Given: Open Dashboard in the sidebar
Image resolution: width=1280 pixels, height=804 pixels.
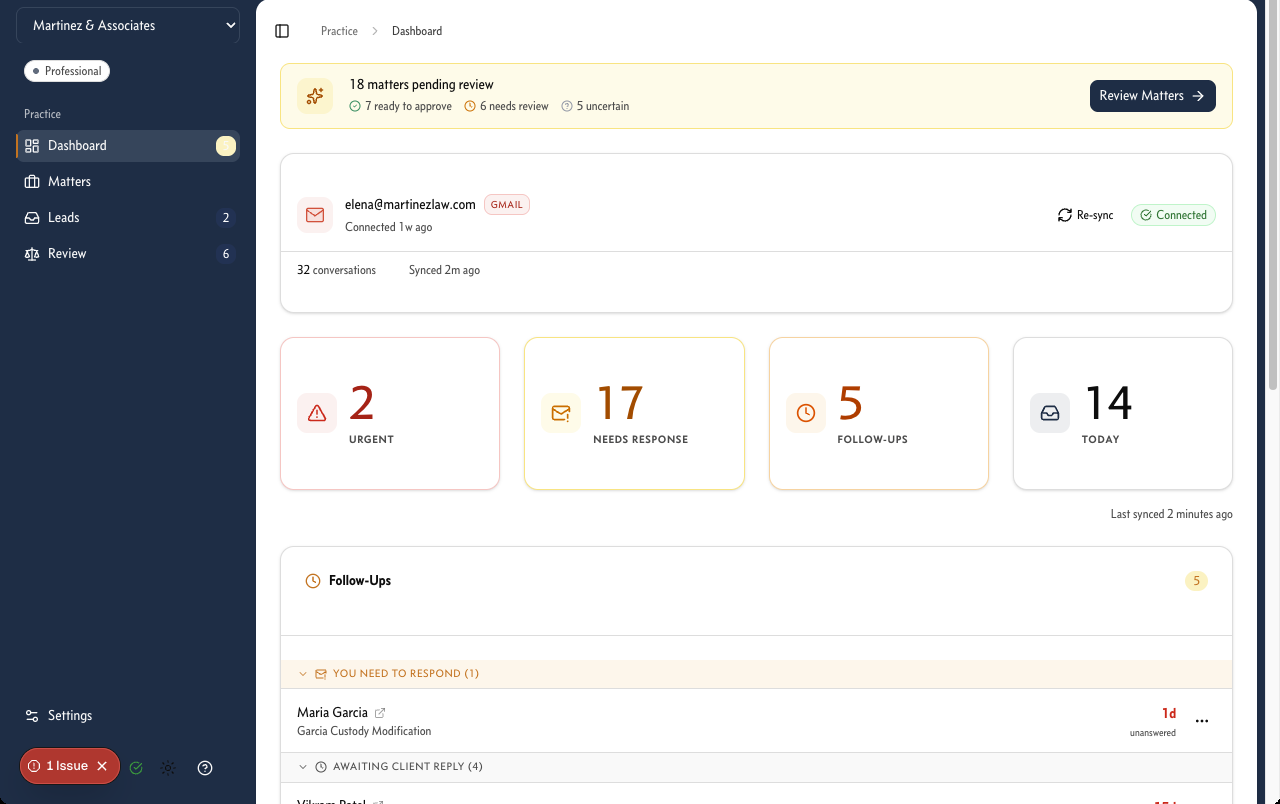Looking at the screenshot, I should (128, 145).
